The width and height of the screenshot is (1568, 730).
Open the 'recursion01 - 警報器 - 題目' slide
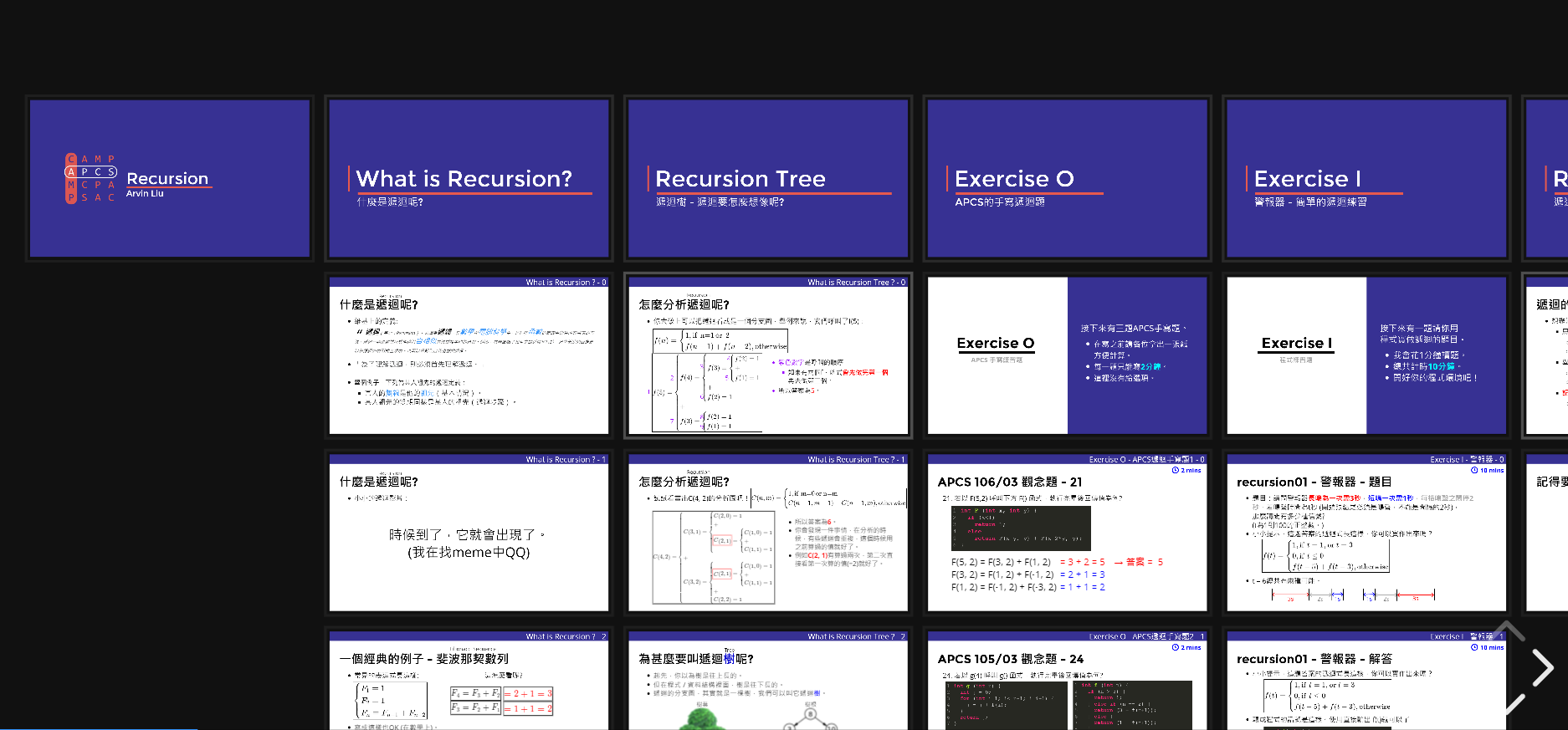tap(1366, 533)
